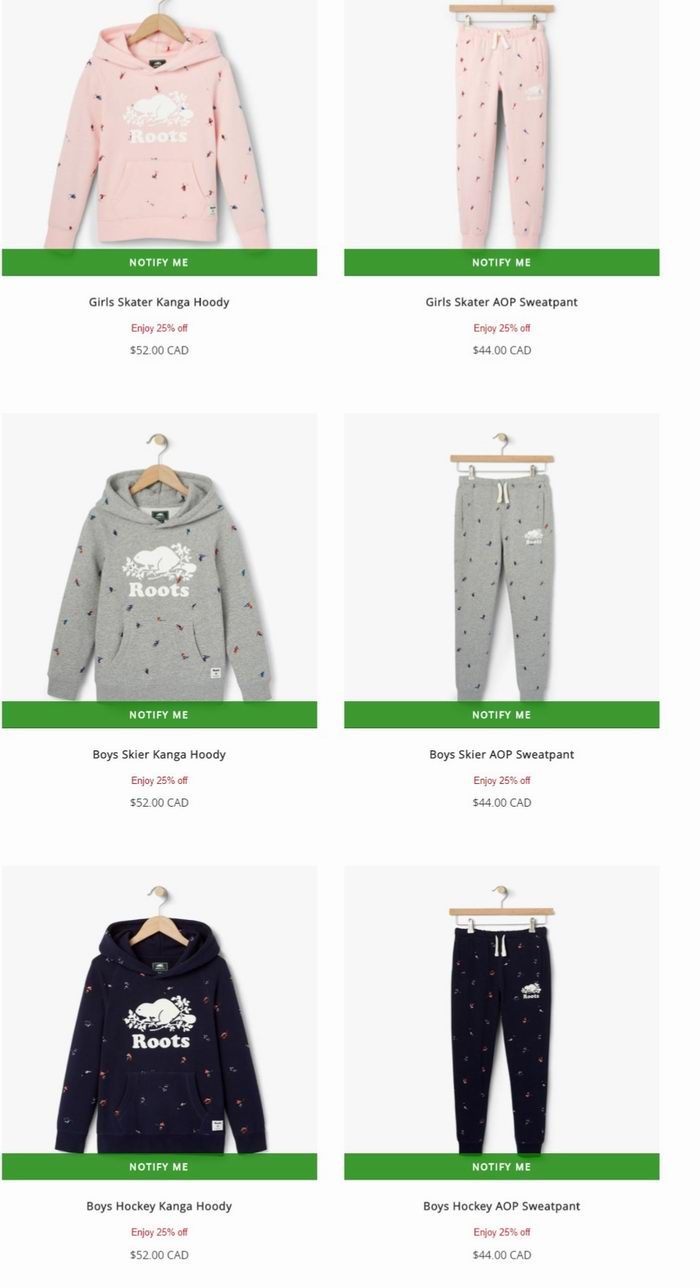Click Notify Me under Girls Skater AOP Sweatpant

tap(502, 262)
